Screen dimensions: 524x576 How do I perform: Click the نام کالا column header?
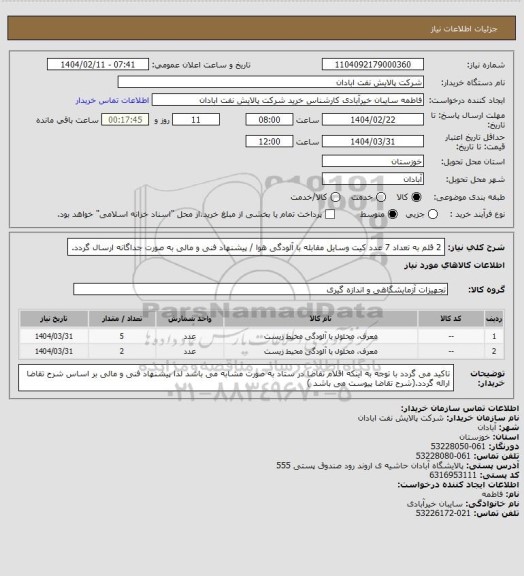point(320,319)
